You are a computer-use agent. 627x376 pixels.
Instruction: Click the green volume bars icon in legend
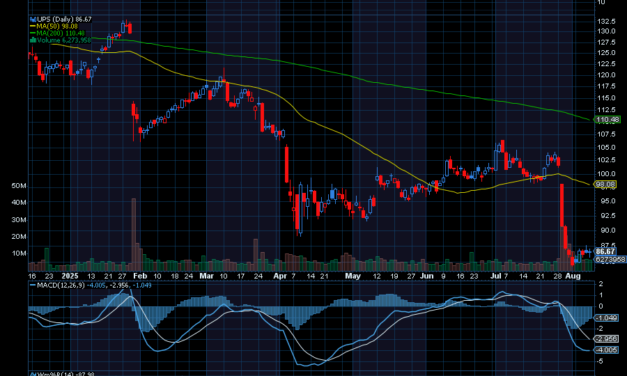pos(33,40)
